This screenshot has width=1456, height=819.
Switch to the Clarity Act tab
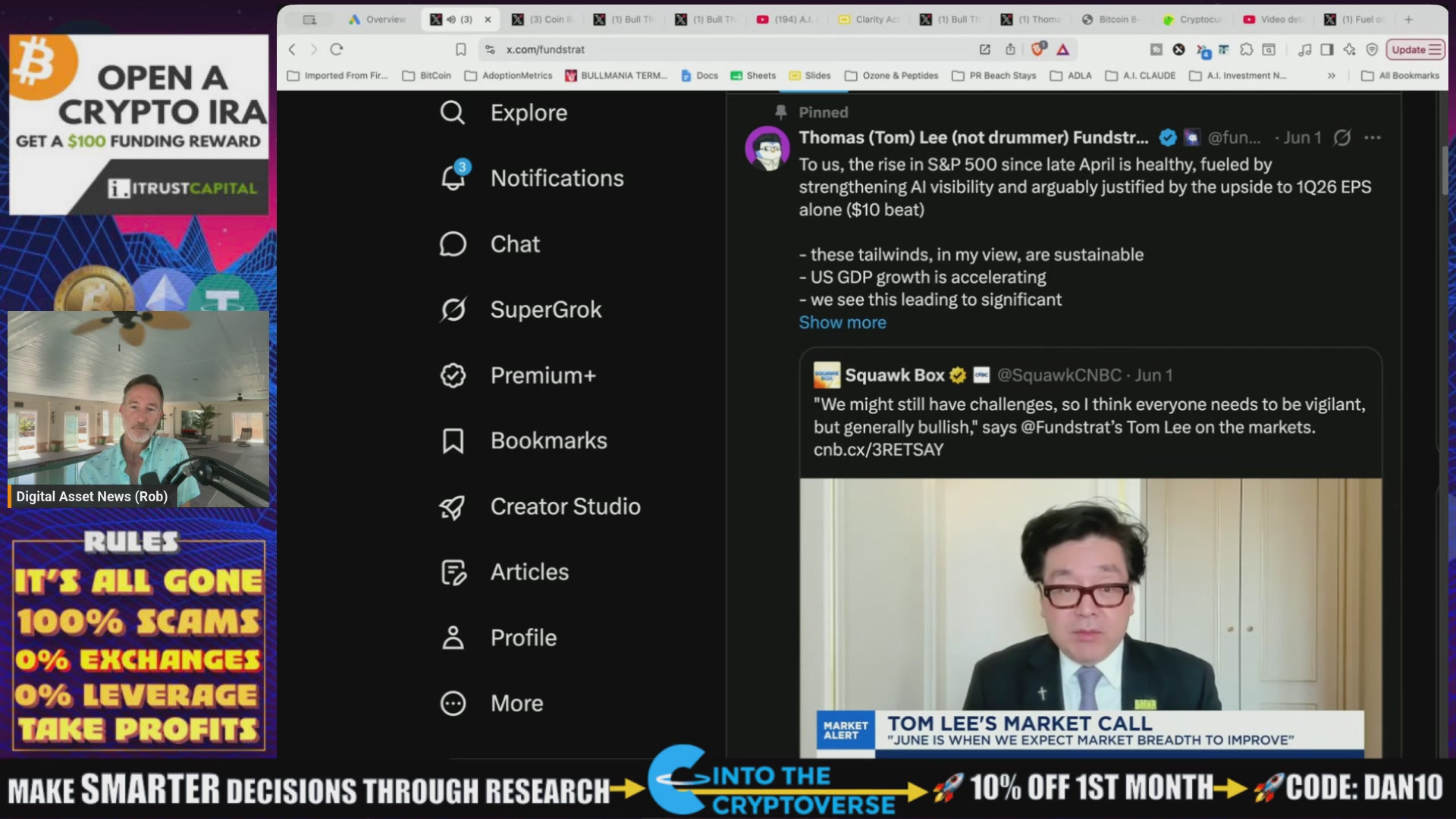pyautogui.click(x=870, y=20)
